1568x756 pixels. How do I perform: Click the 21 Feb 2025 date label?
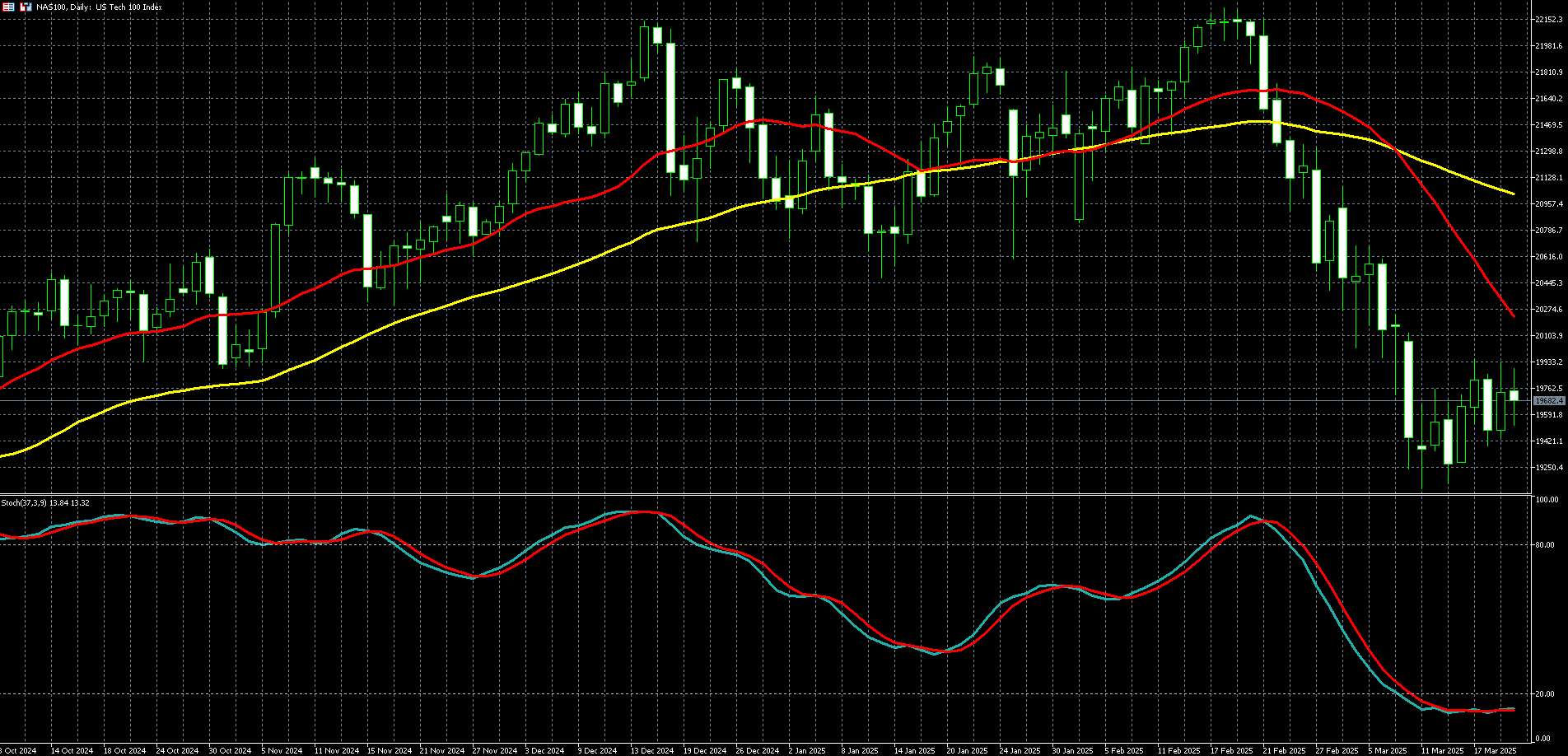coord(1284,751)
